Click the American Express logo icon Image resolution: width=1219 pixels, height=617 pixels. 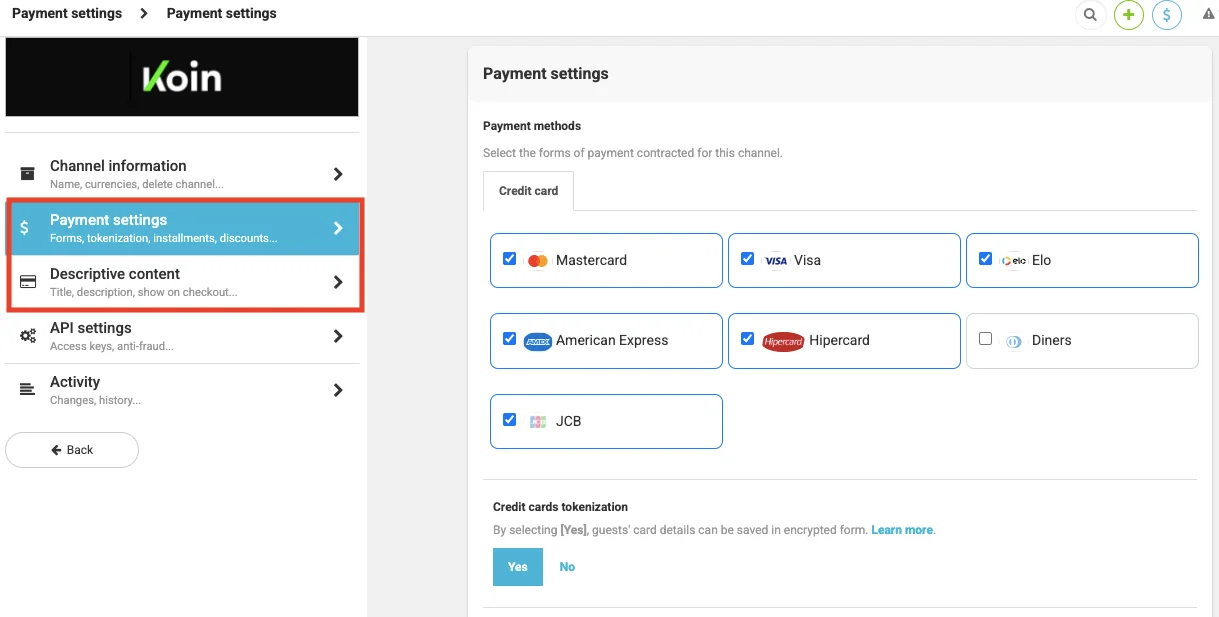538,341
